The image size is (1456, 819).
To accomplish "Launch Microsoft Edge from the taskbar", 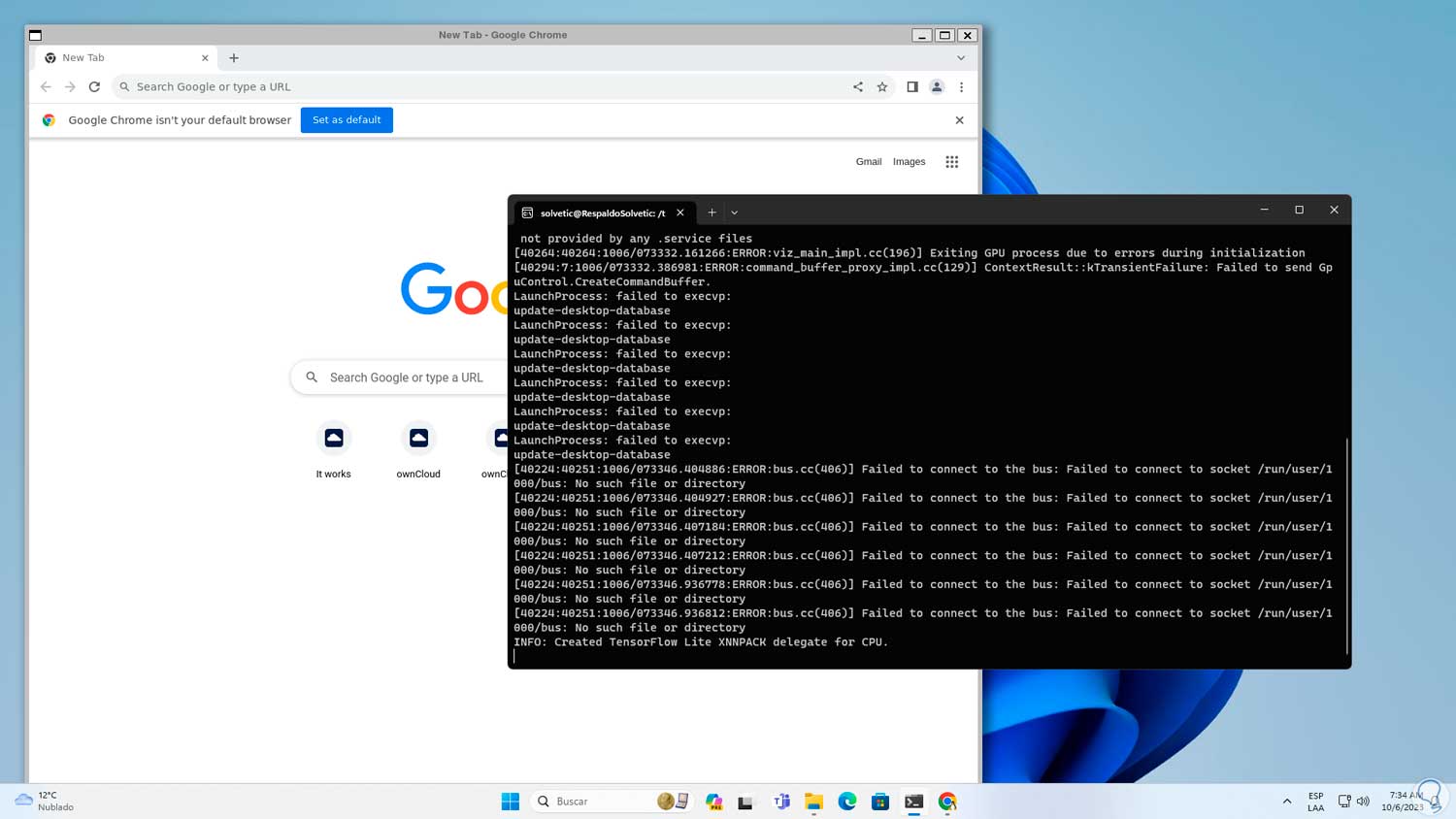I will (847, 802).
